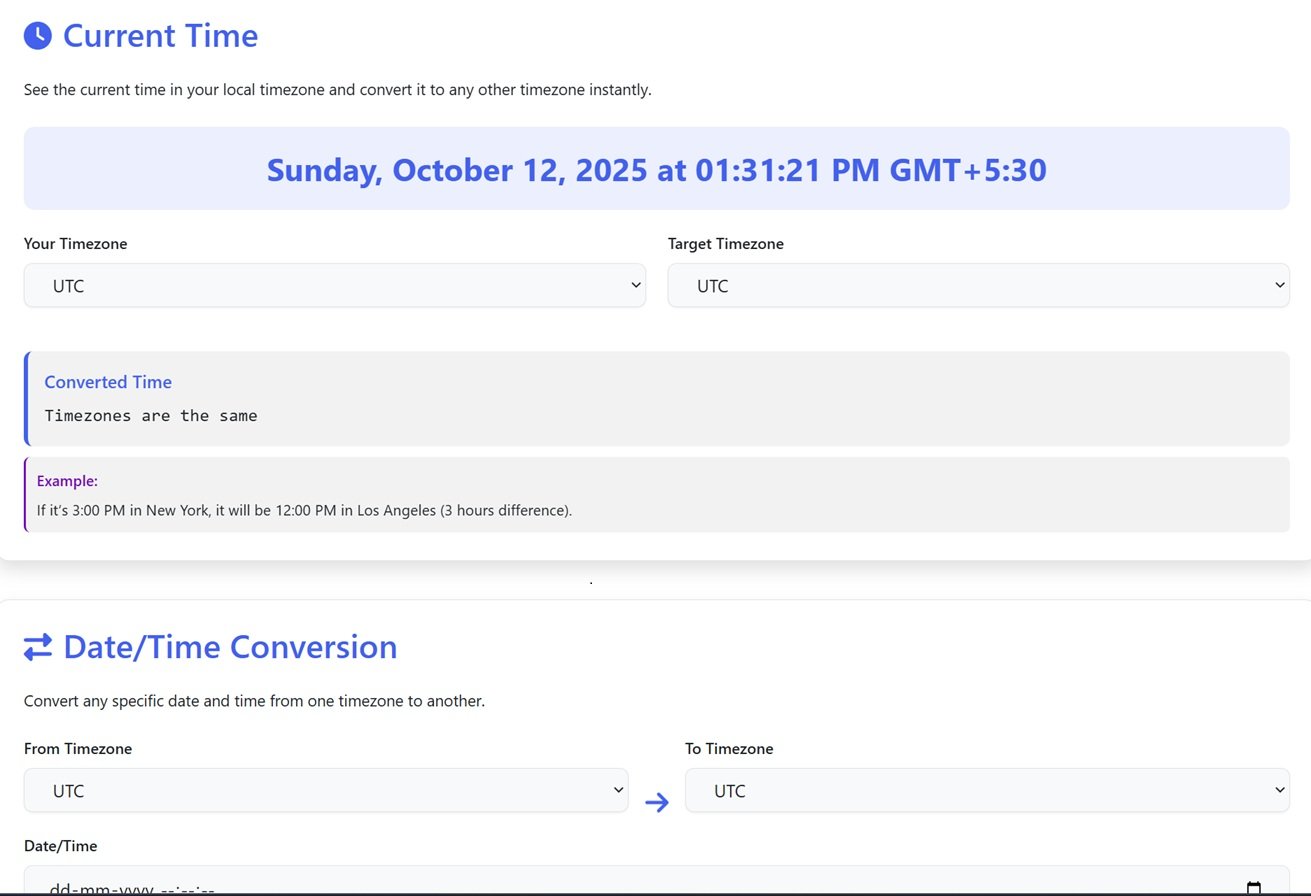The width and height of the screenshot is (1311, 896).
Task: Click the 'See the current time in your local timezone' description
Action: click(338, 90)
